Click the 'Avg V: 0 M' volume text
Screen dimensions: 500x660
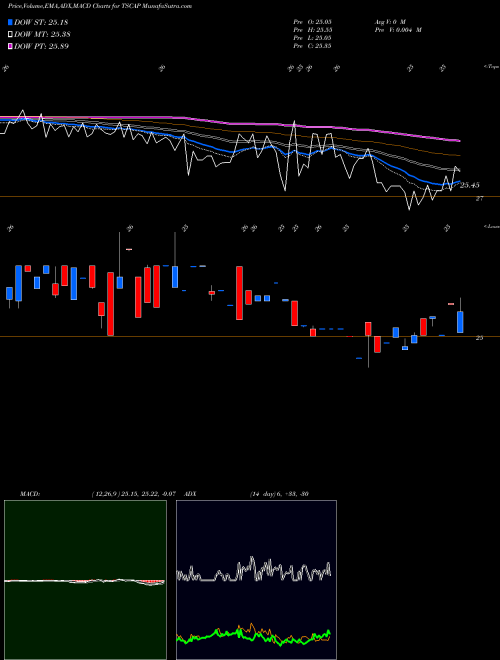click(389, 21)
